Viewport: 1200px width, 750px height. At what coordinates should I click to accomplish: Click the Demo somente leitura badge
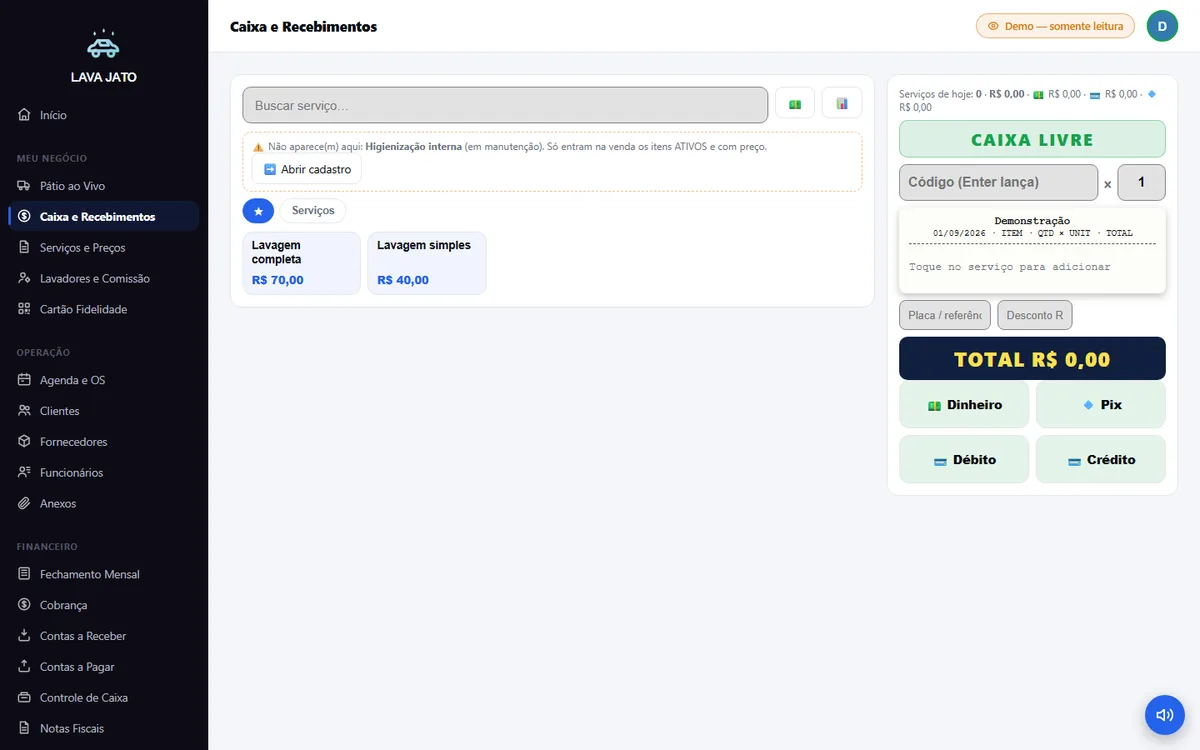tap(1055, 26)
